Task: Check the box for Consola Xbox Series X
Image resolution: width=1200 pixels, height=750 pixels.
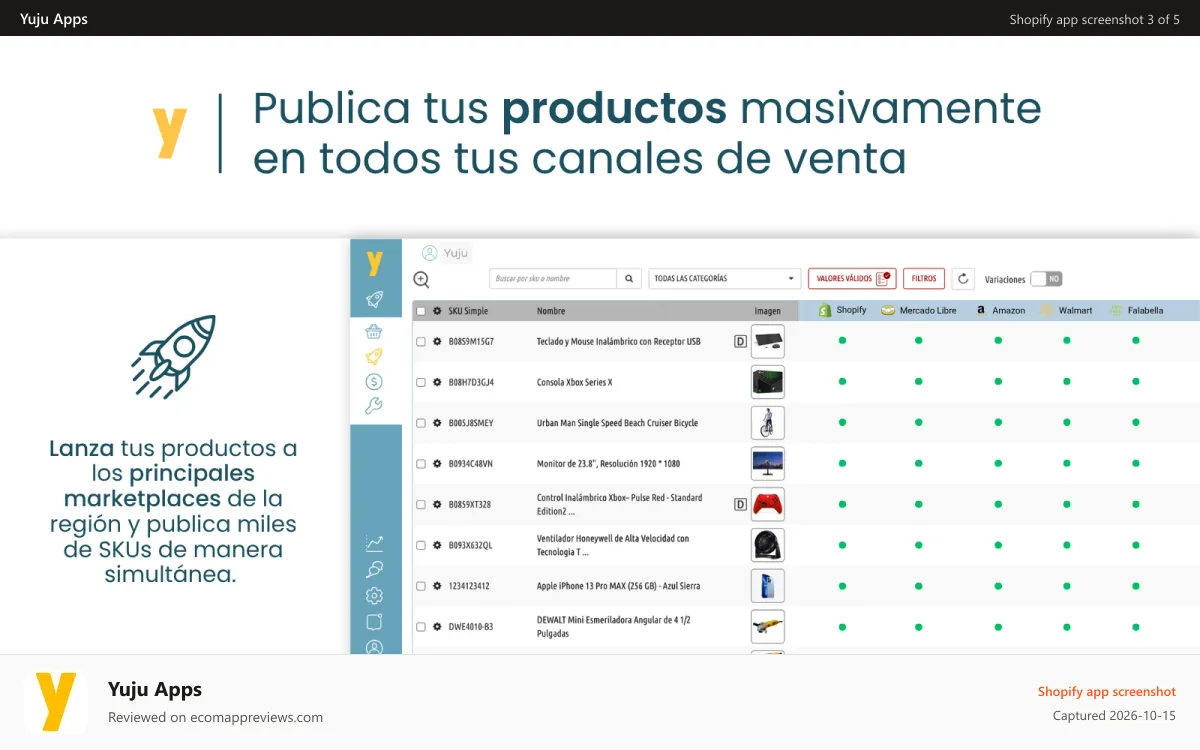Action: (421, 382)
